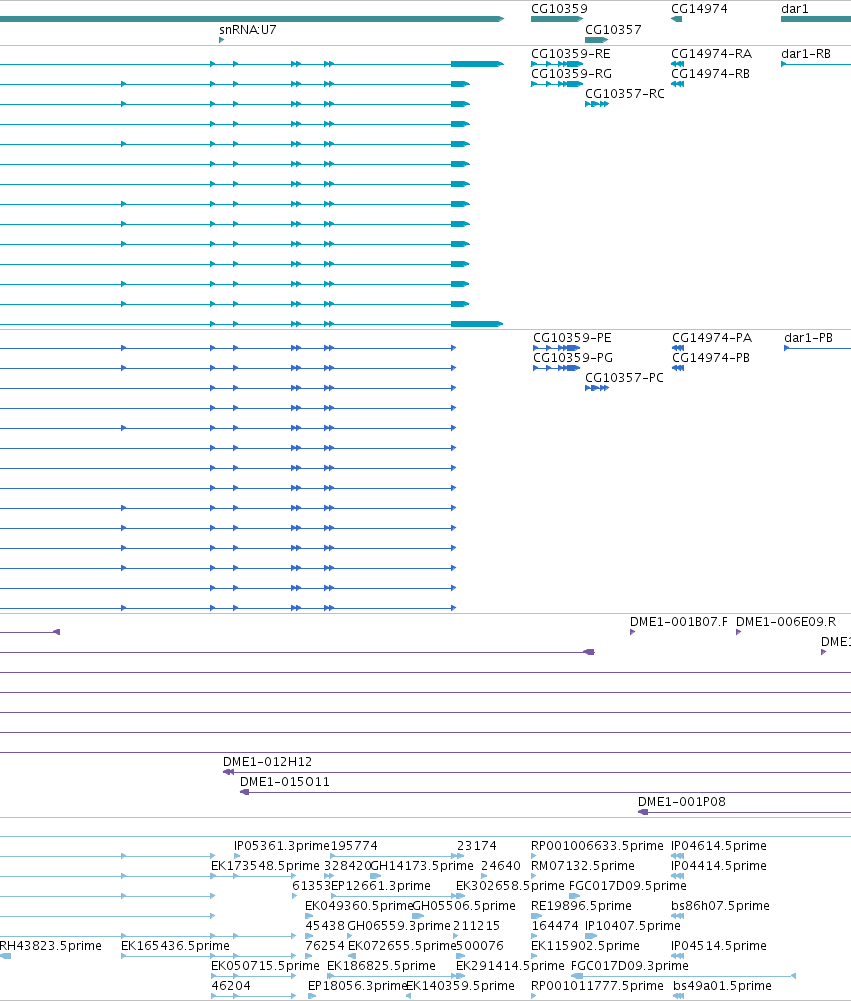Select EST RP001011777.5prime
The width and height of the screenshot is (851, 1001).
point(598,986)
